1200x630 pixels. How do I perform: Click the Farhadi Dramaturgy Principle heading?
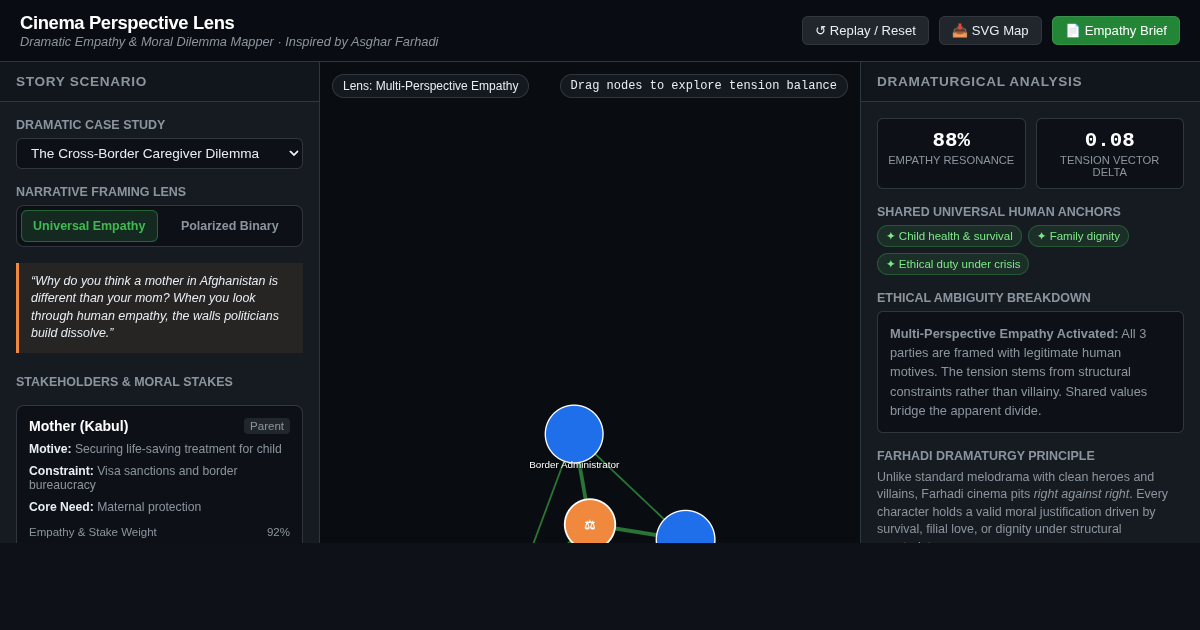(x=986, y=456)
